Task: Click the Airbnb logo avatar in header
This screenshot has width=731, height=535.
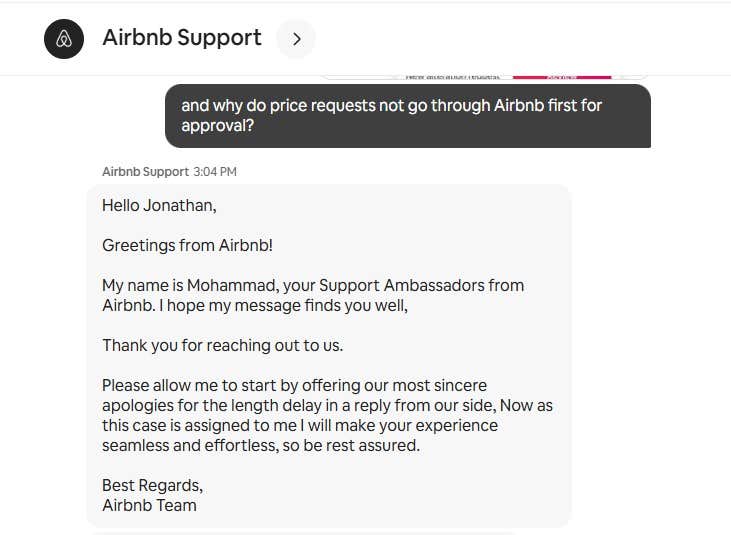Action: coord(64,39)
